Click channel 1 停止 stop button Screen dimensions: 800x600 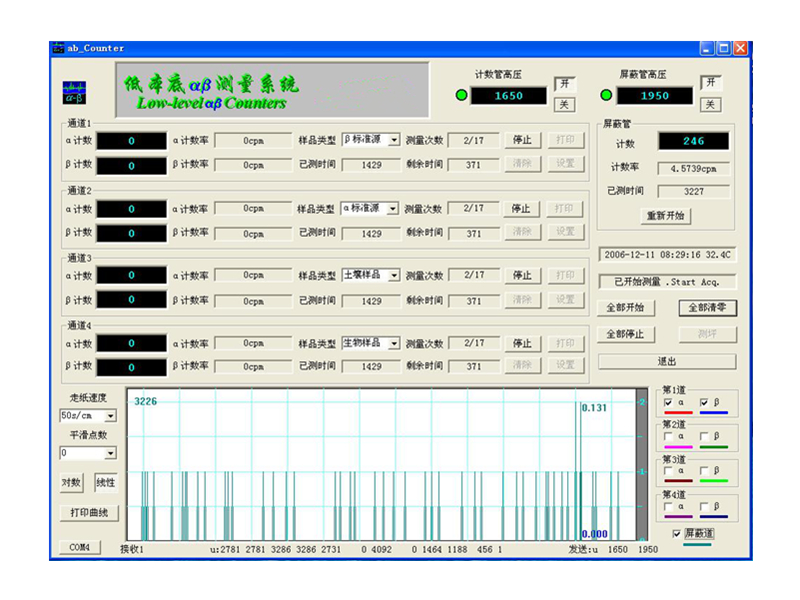click(522, 140)
